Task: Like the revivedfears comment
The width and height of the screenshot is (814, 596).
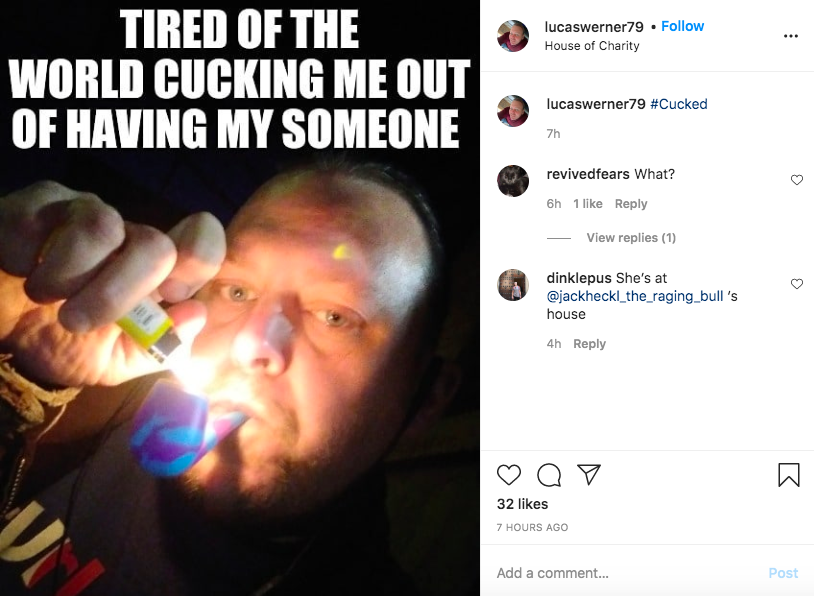Action: click(797, 180)
